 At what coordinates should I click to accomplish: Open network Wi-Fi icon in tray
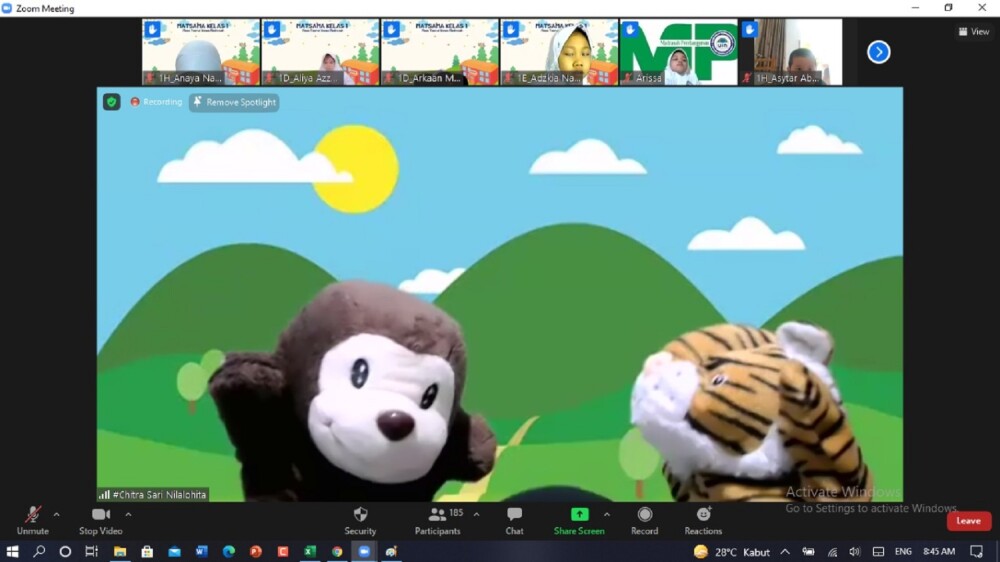pyautogui.click(x=832, y=552)
